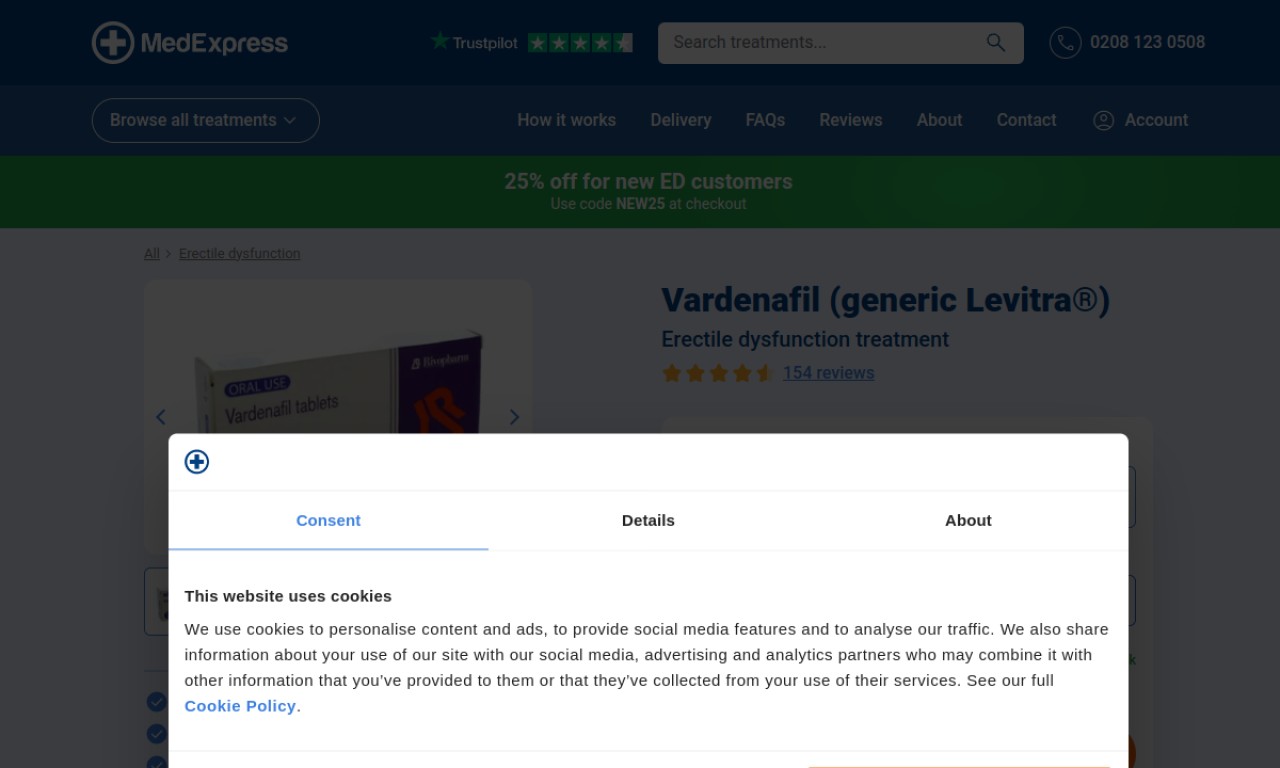
Task: Switch to the Details cookie tab
Action: tap(648, 520)
